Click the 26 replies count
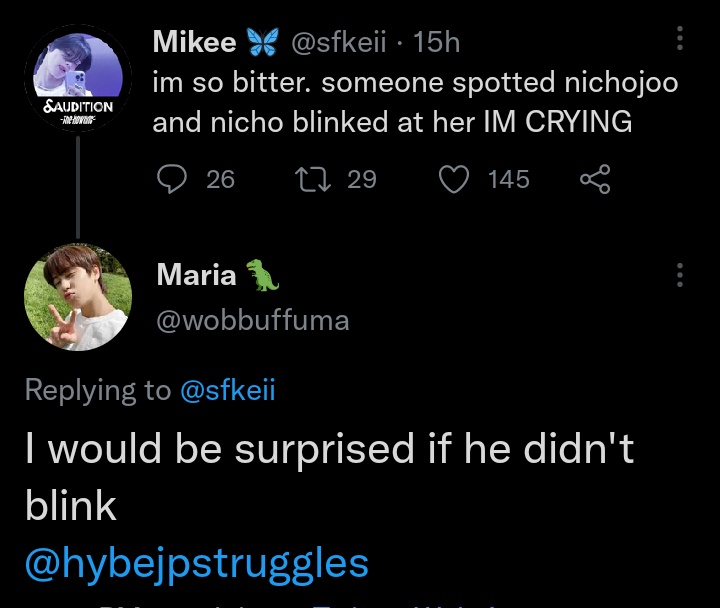720x608 pixels. click(x=220, y=179)
